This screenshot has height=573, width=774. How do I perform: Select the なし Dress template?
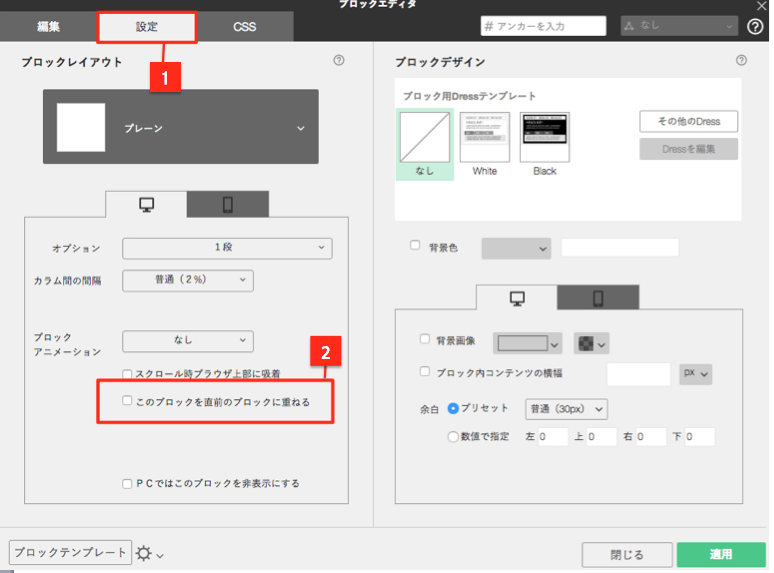[425, 144]
